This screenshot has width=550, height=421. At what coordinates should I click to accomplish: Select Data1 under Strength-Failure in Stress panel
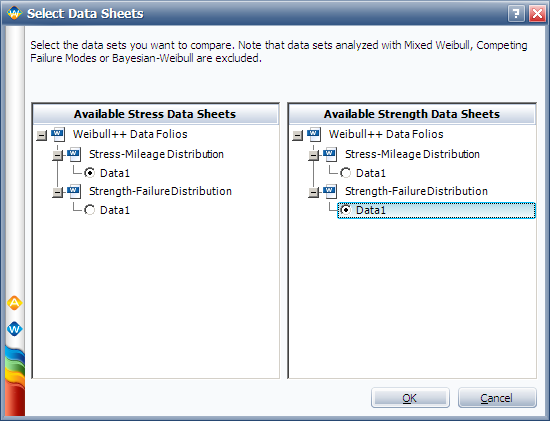[90, 210]
